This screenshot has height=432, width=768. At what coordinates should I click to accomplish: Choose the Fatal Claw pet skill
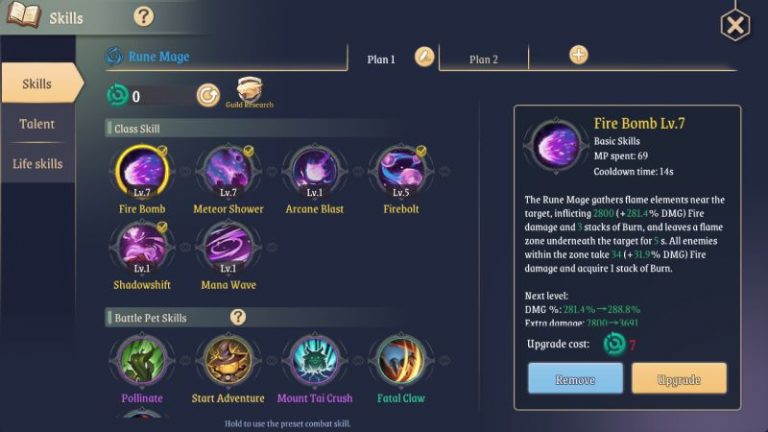click(401, 360)
